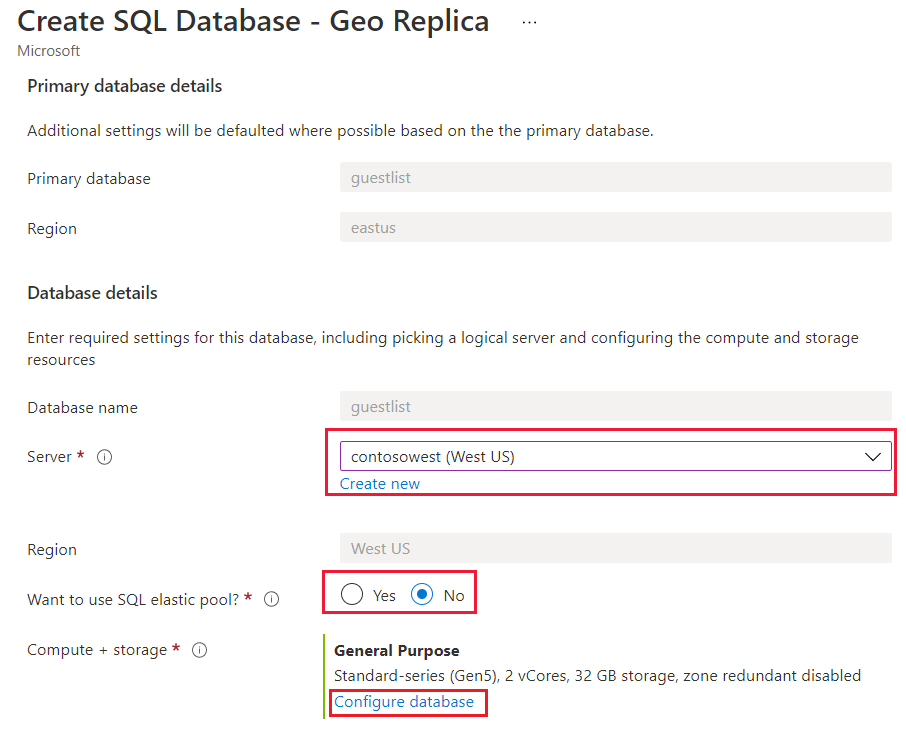
Task: Click the Want to use SQL elastic pool label
Action: [x=134, y=599]
